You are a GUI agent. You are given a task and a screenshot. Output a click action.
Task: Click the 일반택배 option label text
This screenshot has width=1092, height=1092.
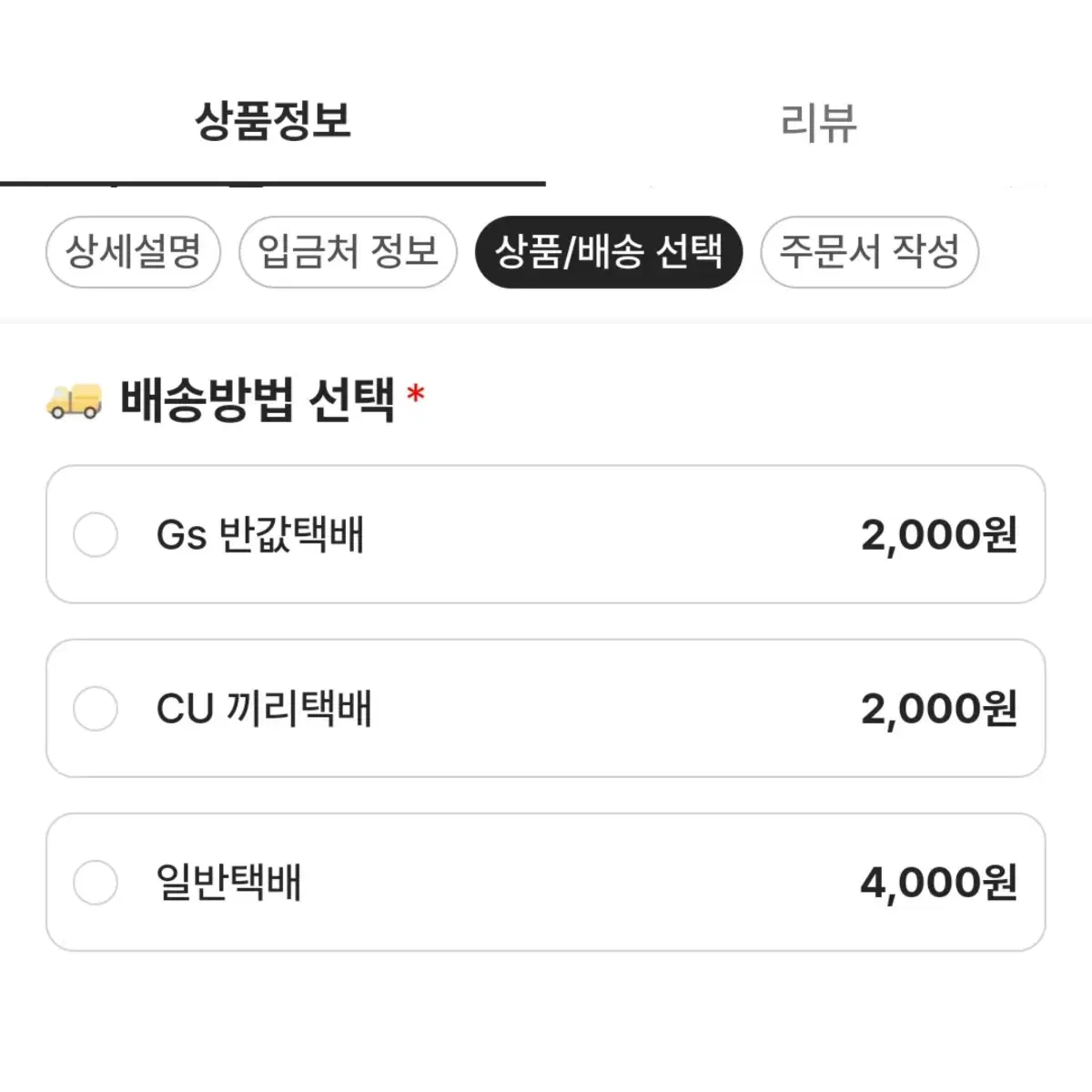coord(228,883)
